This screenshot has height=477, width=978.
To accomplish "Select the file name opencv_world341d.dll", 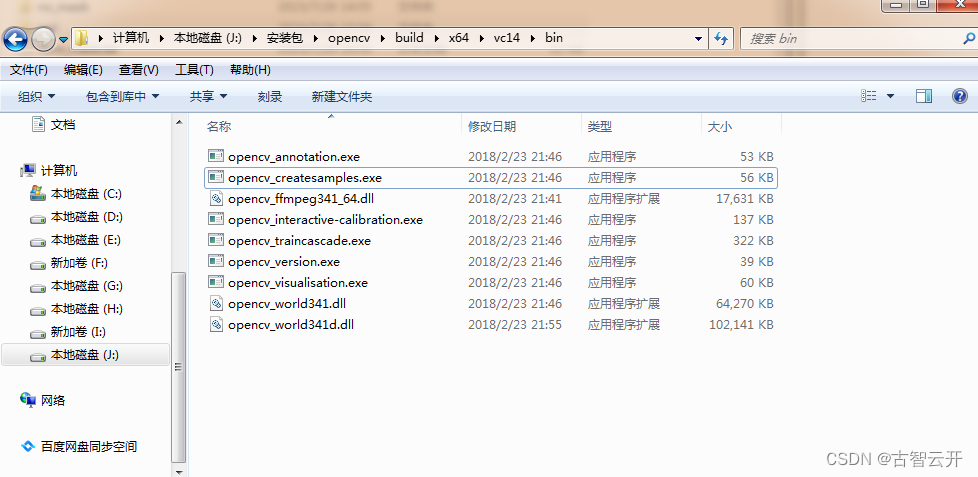I will (x=291, y=325).
